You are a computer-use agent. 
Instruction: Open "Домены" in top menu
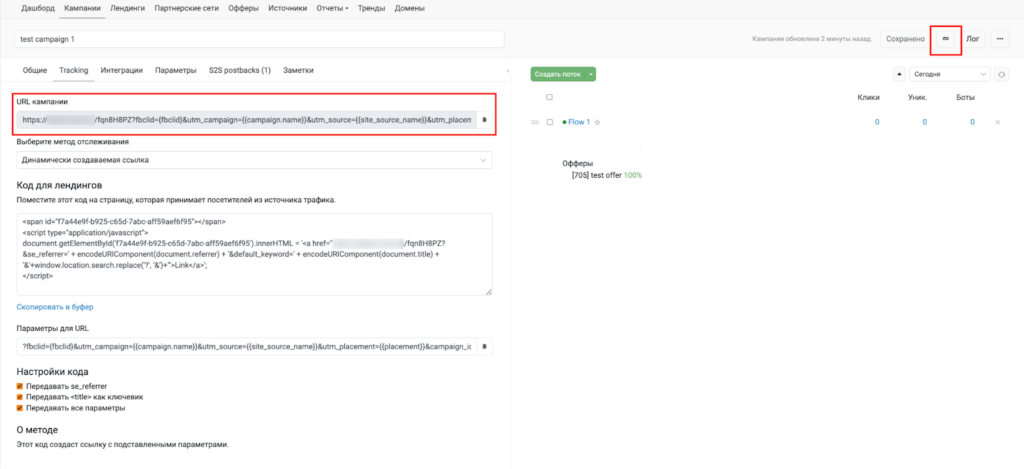(409, 8)
